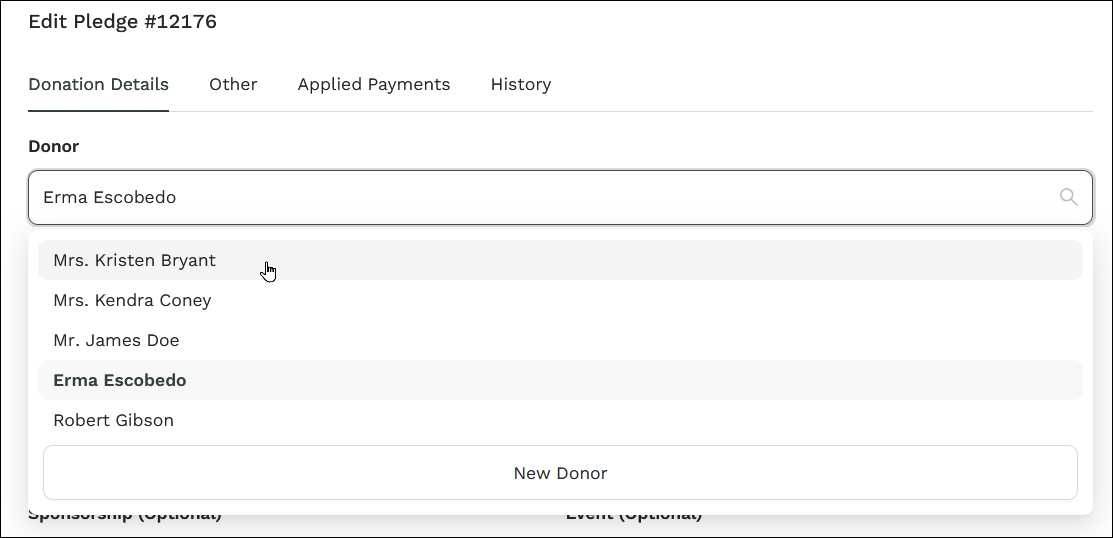
Task: Select the Donation Details tab
Action: tap(98, 84)
